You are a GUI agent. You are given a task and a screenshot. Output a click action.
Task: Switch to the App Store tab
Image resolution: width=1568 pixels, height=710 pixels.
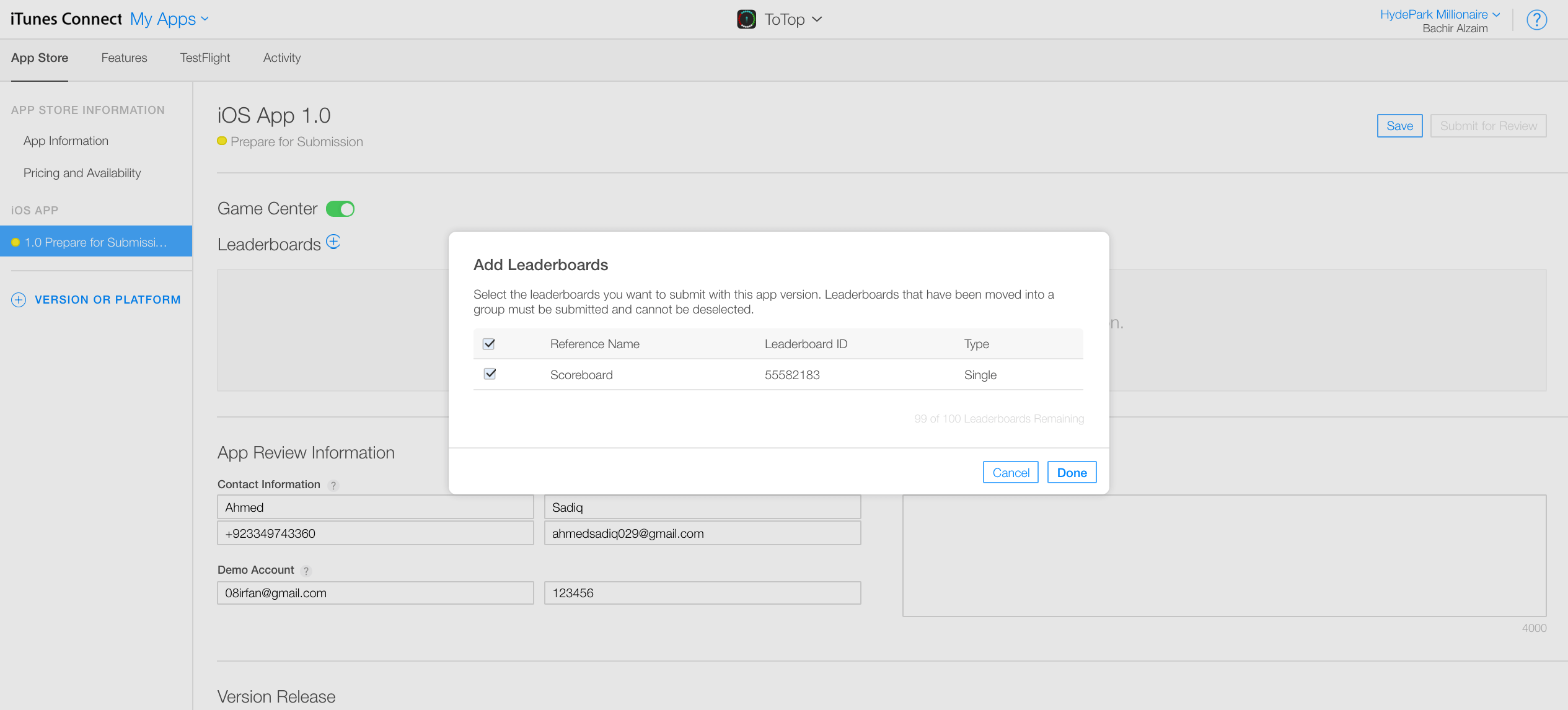40,58
